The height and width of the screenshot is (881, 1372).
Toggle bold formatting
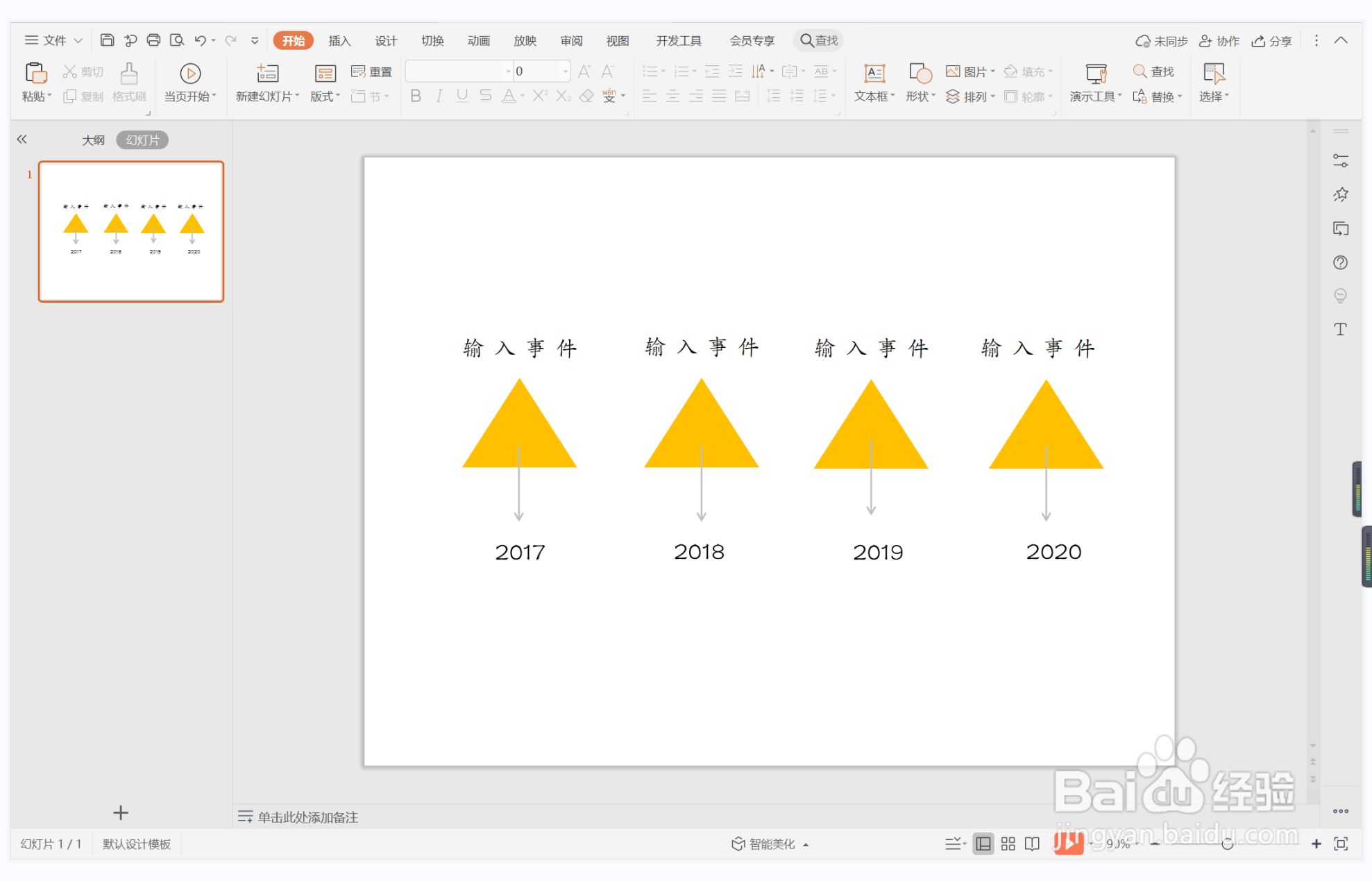point(415,96)
